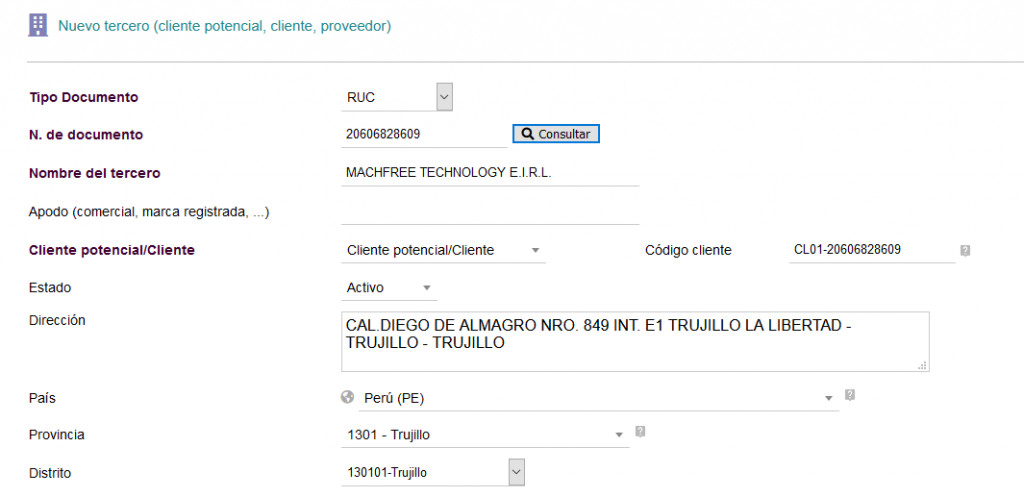This screenshot has width=1024, height=497.
Task: Click the bold Cliente potencial/Cliente label
Action: 112,250
